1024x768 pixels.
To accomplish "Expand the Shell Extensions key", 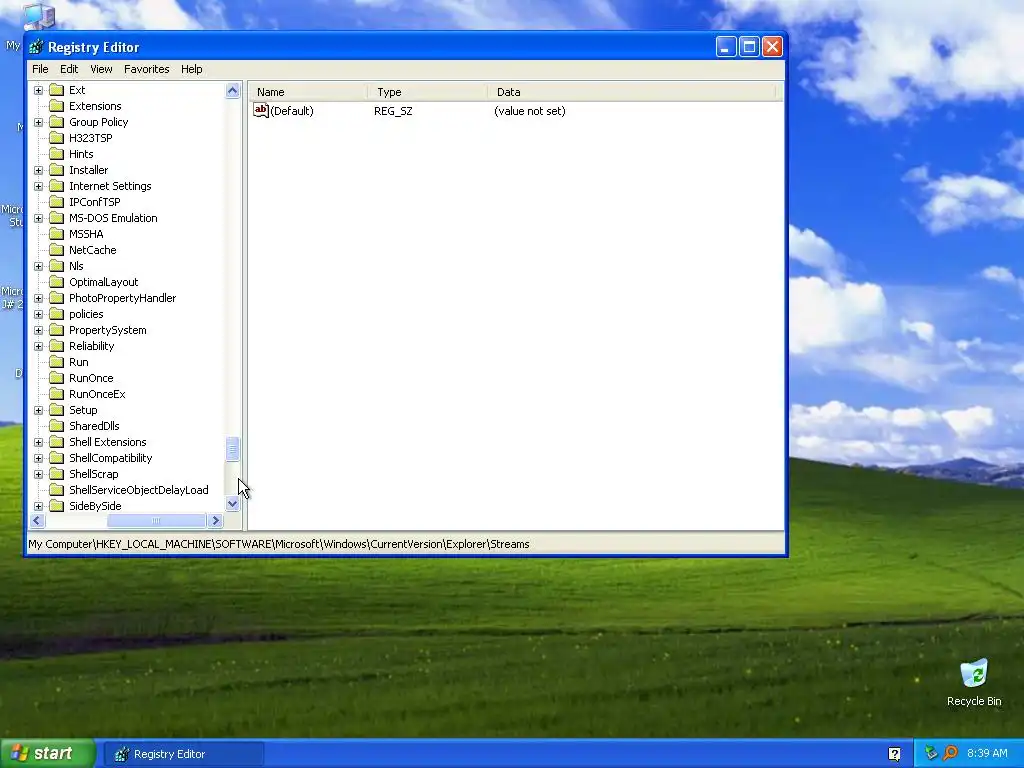I will [39, 442].
